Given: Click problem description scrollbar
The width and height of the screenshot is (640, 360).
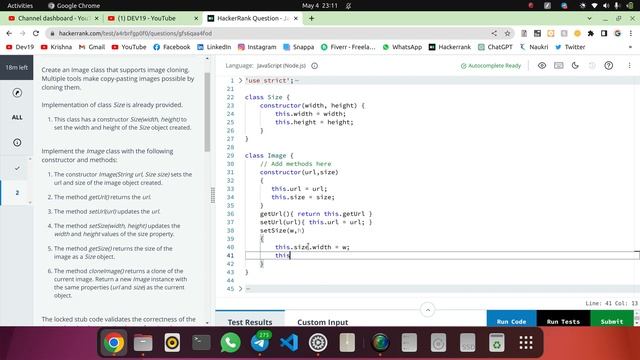Looking at the screenshot, I should 207,112.
